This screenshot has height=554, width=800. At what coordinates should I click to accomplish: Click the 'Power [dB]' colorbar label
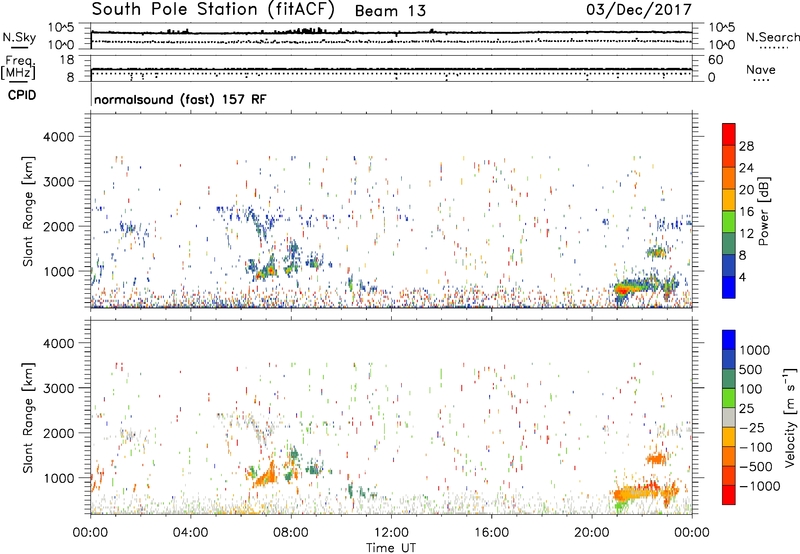coord(763,211)
